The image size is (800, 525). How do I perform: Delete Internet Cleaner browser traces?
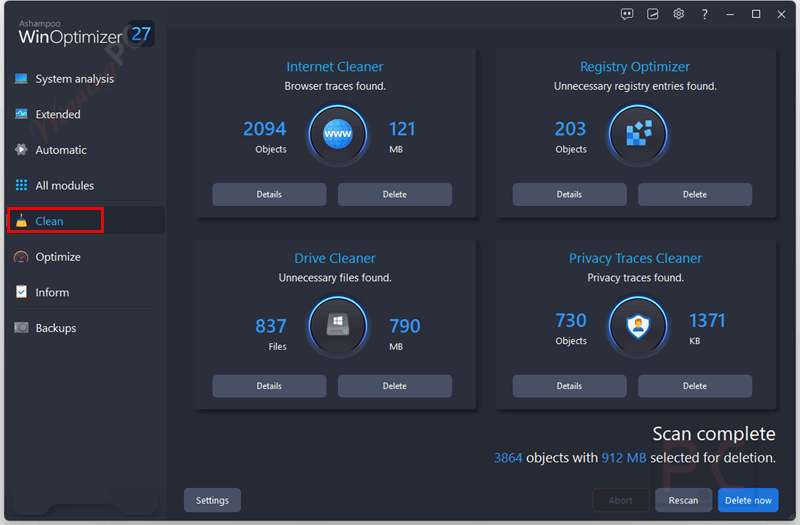coord(395,194)
